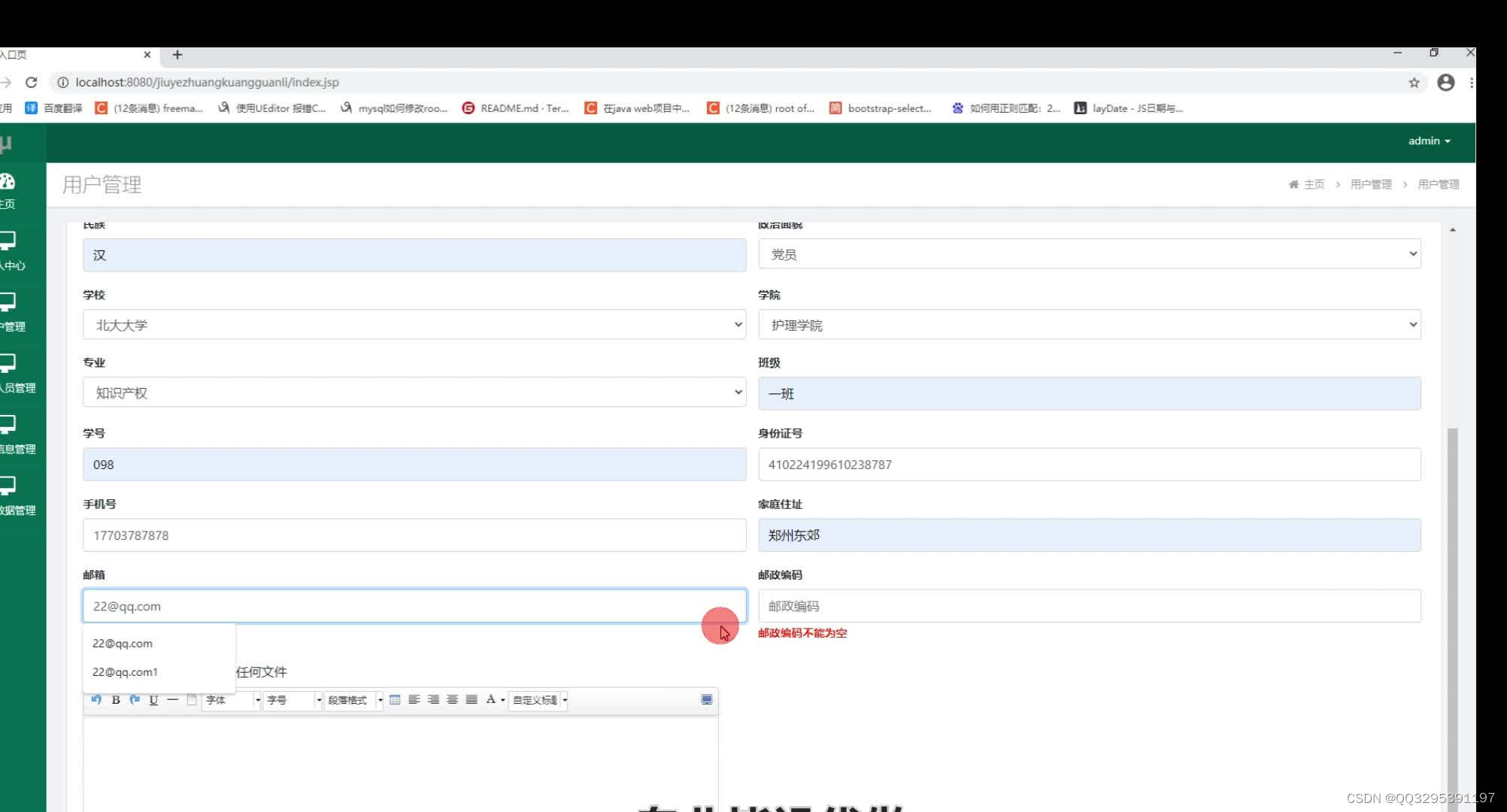Close the current browser tab
The height and width of the screenshot is (812, 1507).
(147, 54)
